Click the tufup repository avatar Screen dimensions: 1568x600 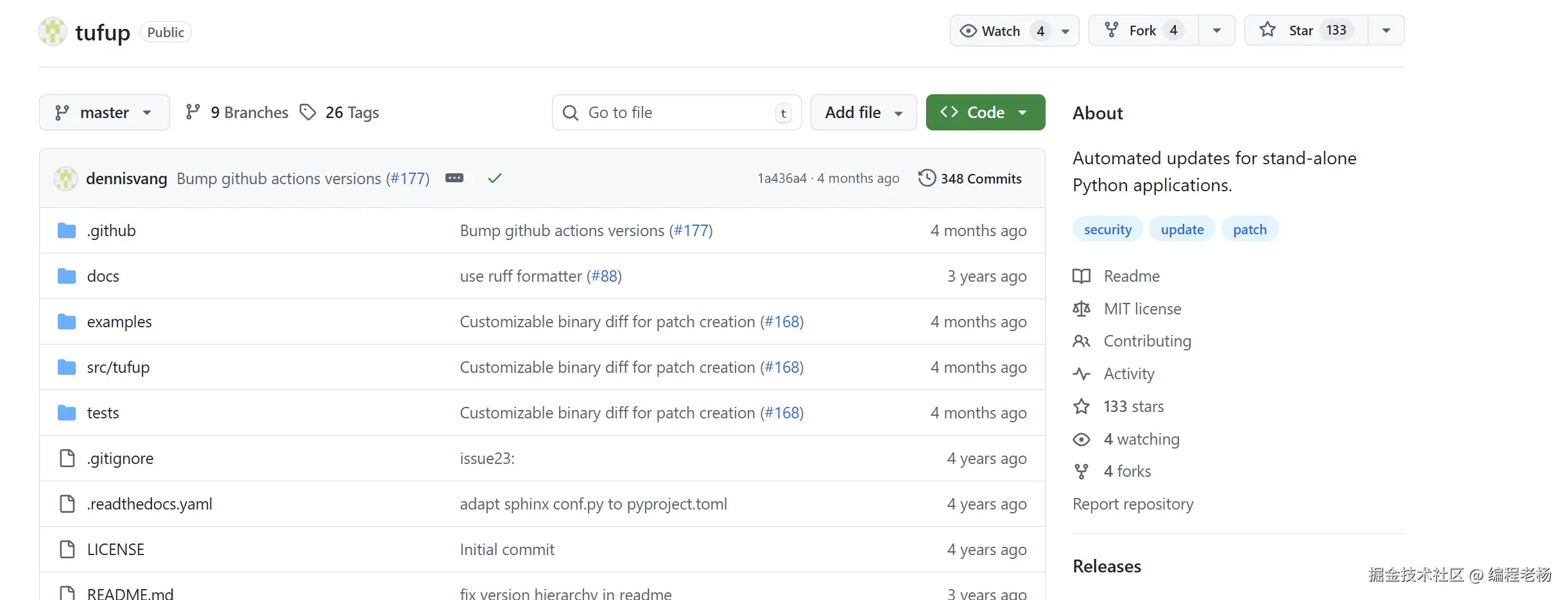tap(53, 31)
